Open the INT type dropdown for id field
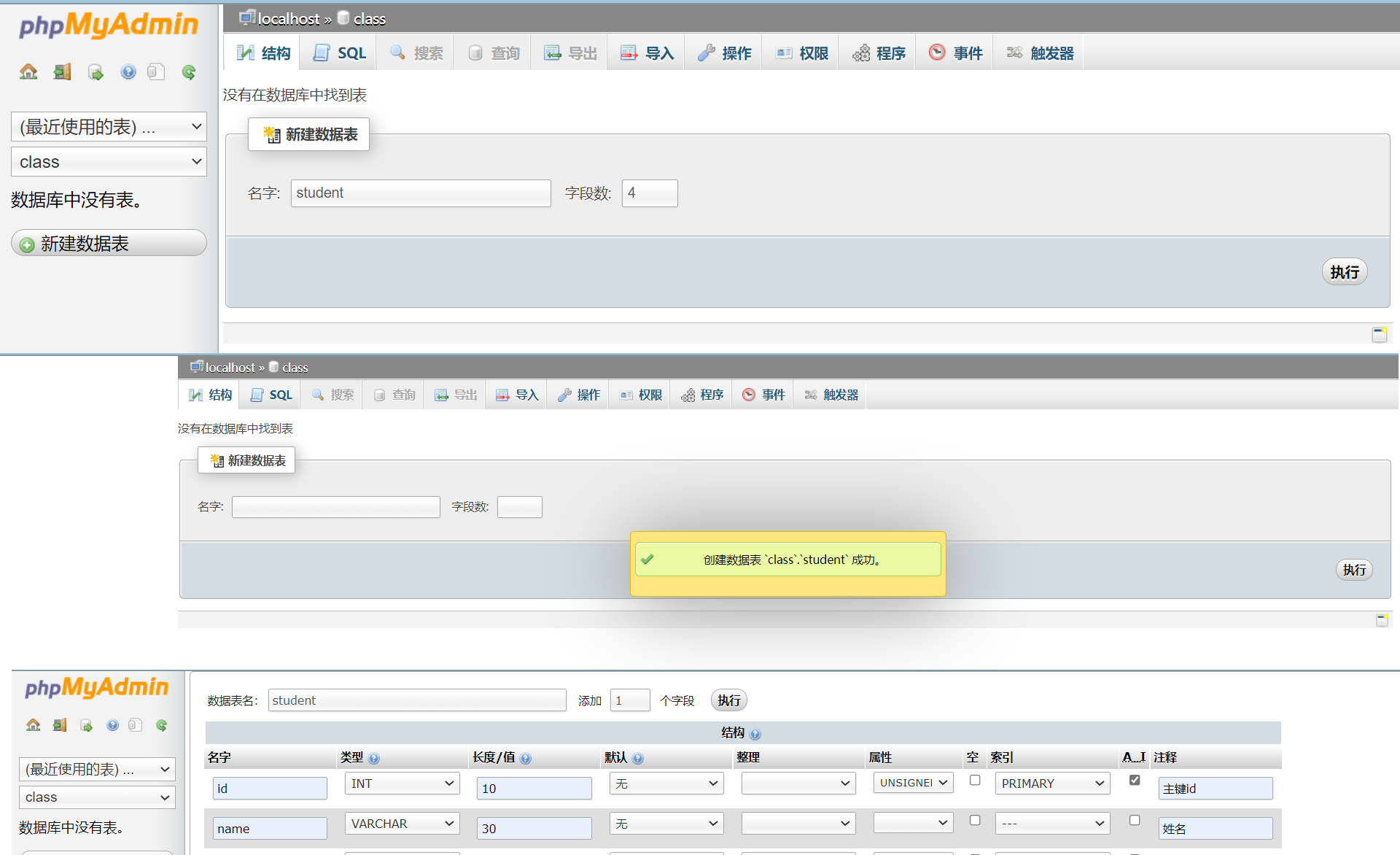The width and height of the screenshot is (1400, 855). coord(402,784)
